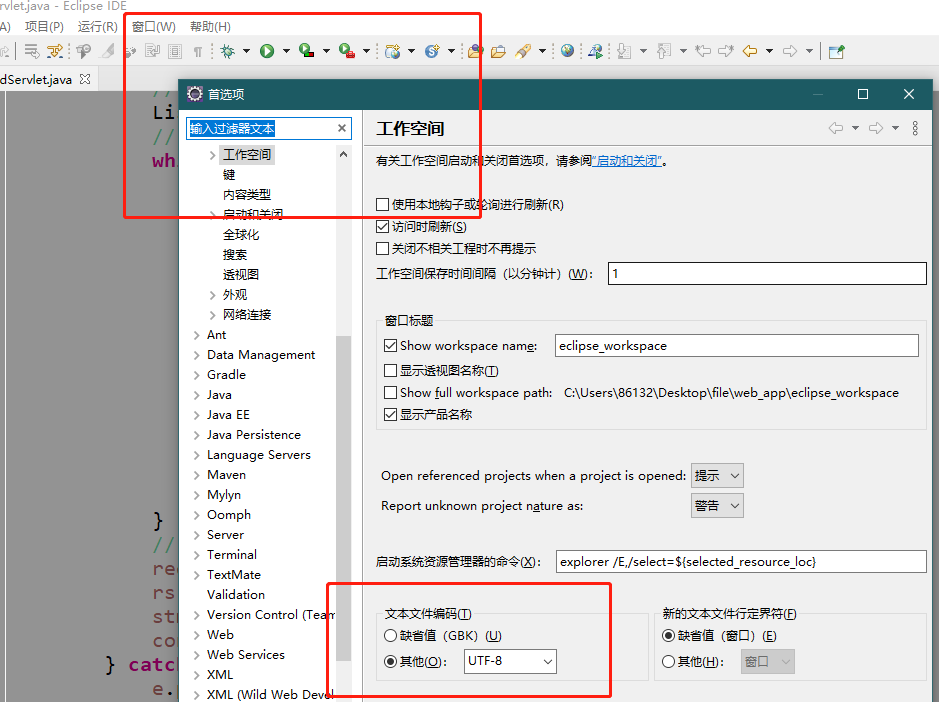The width and height of the screenshot is (939, 702).
Task: Toggle show product name checkbox
Action: pos(390,414)
